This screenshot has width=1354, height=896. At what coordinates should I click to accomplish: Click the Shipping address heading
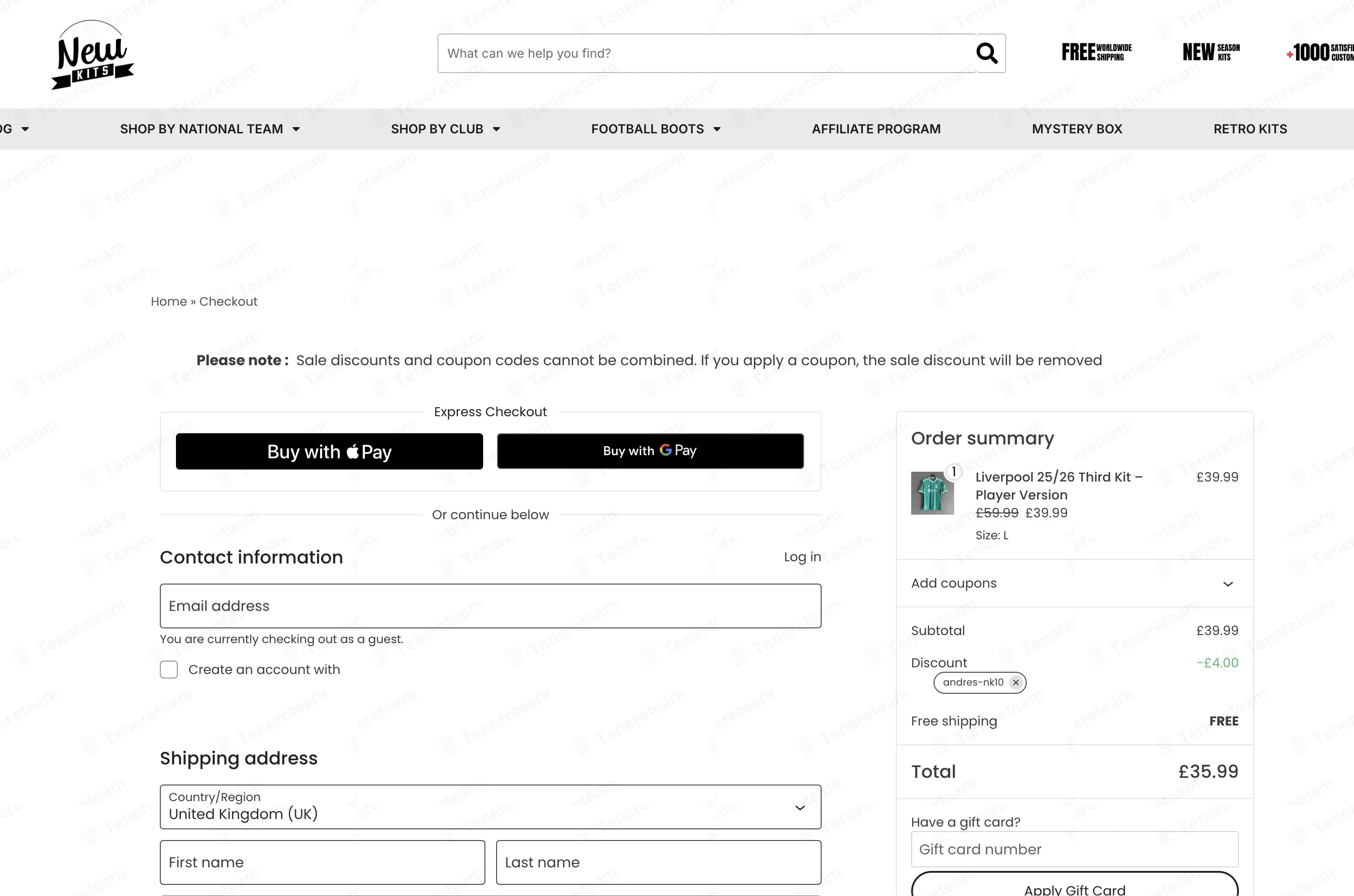click(238, 758)
